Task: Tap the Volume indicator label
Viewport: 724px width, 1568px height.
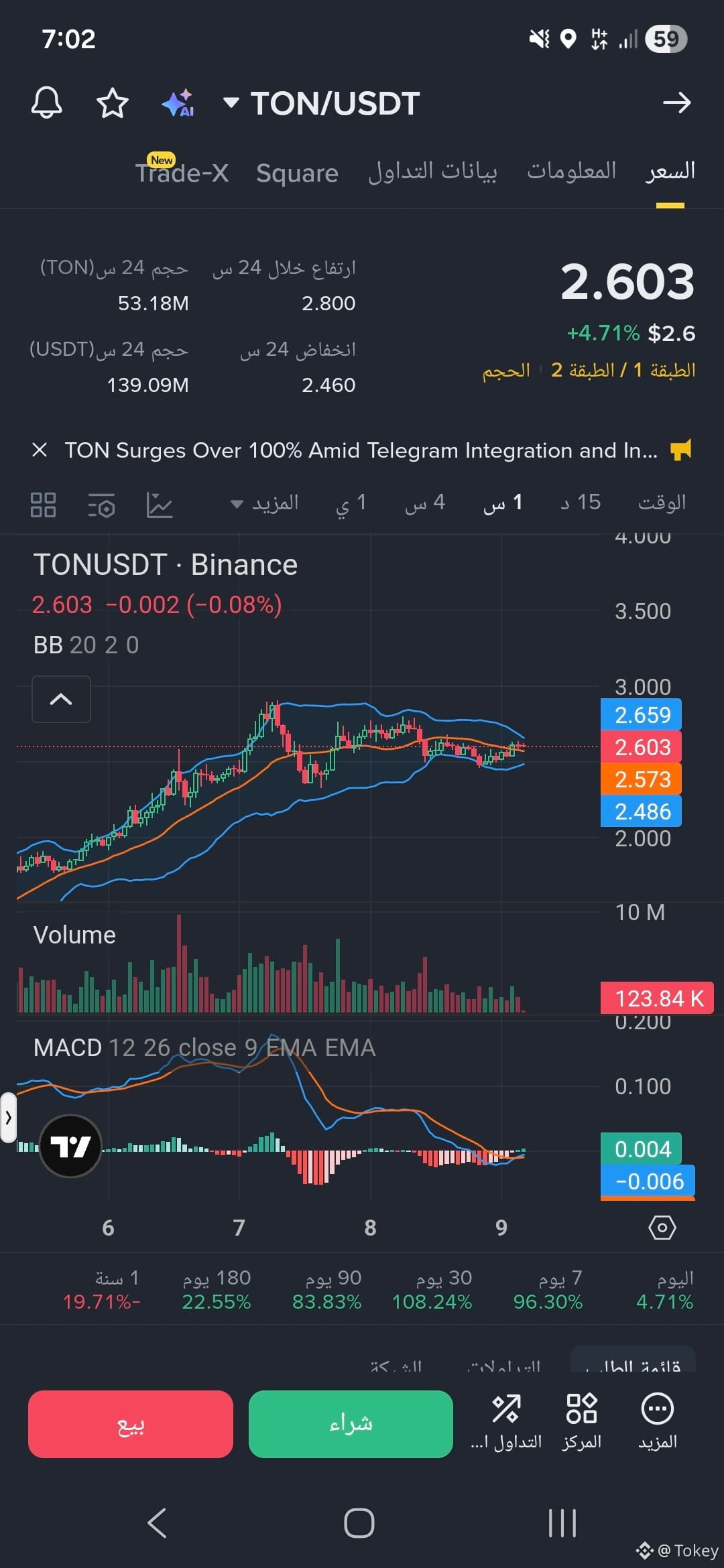Action: point(74,935)
